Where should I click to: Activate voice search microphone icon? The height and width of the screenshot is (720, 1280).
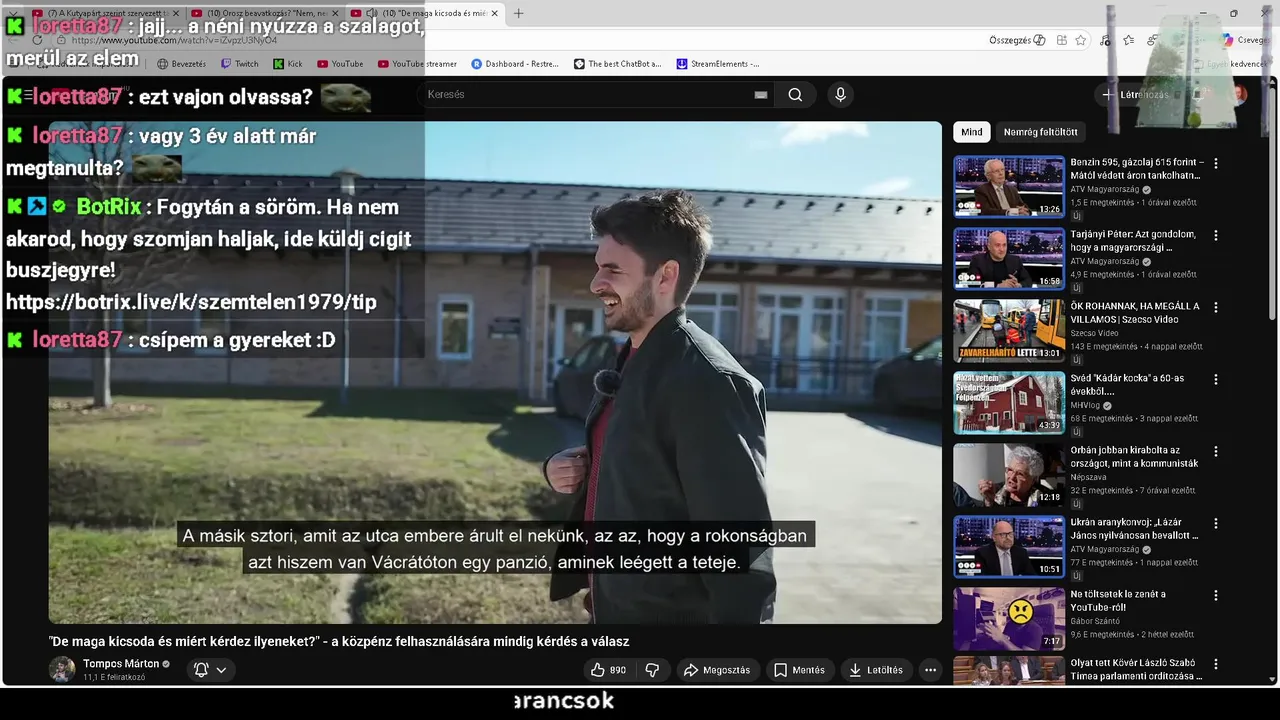840,95
